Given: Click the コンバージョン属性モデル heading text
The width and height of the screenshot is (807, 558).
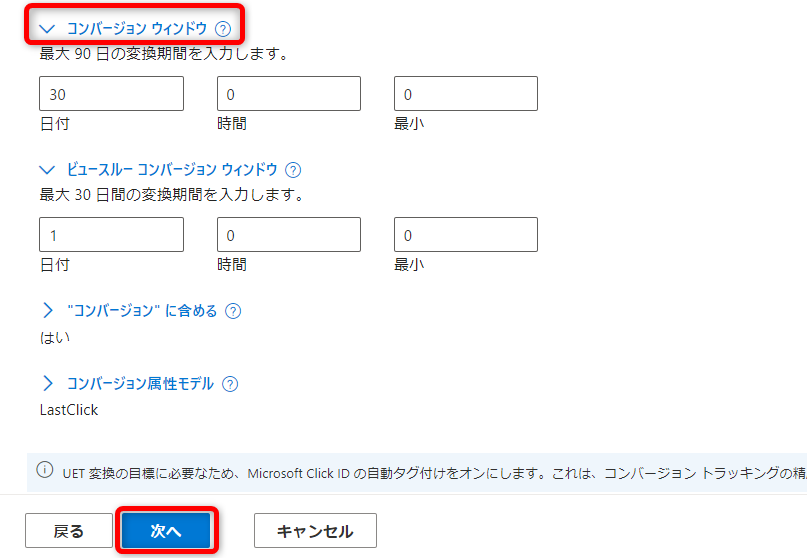Looking at the screenshot, I should (x=140, y=384).
